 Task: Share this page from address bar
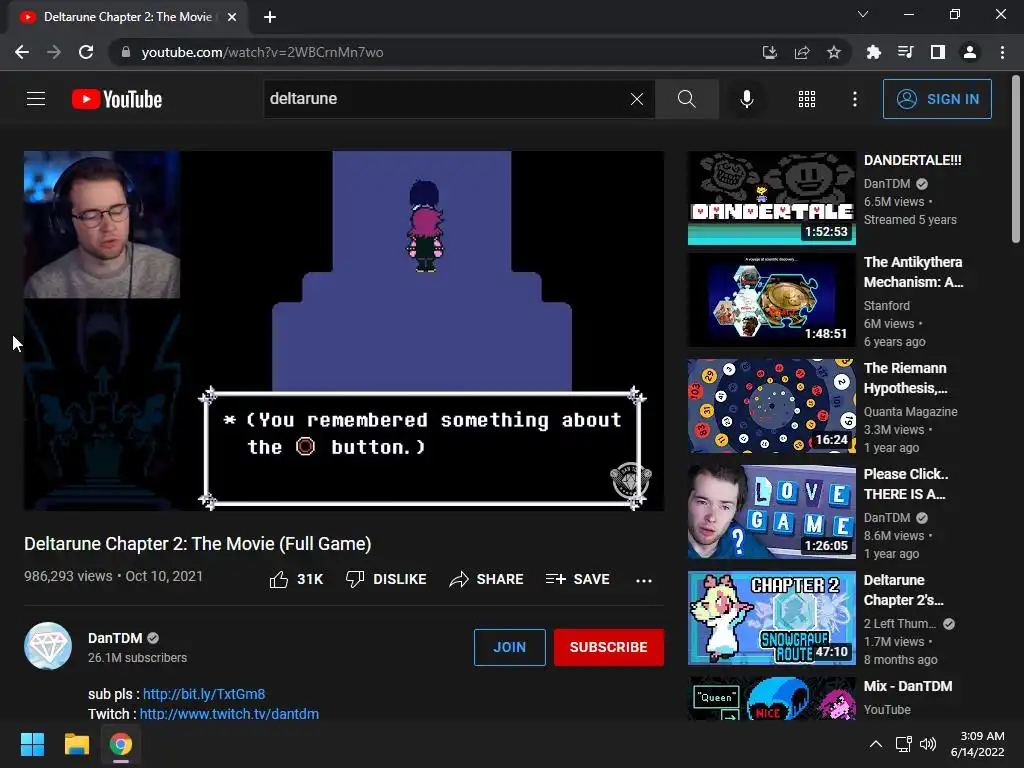[x=802, y=52]
